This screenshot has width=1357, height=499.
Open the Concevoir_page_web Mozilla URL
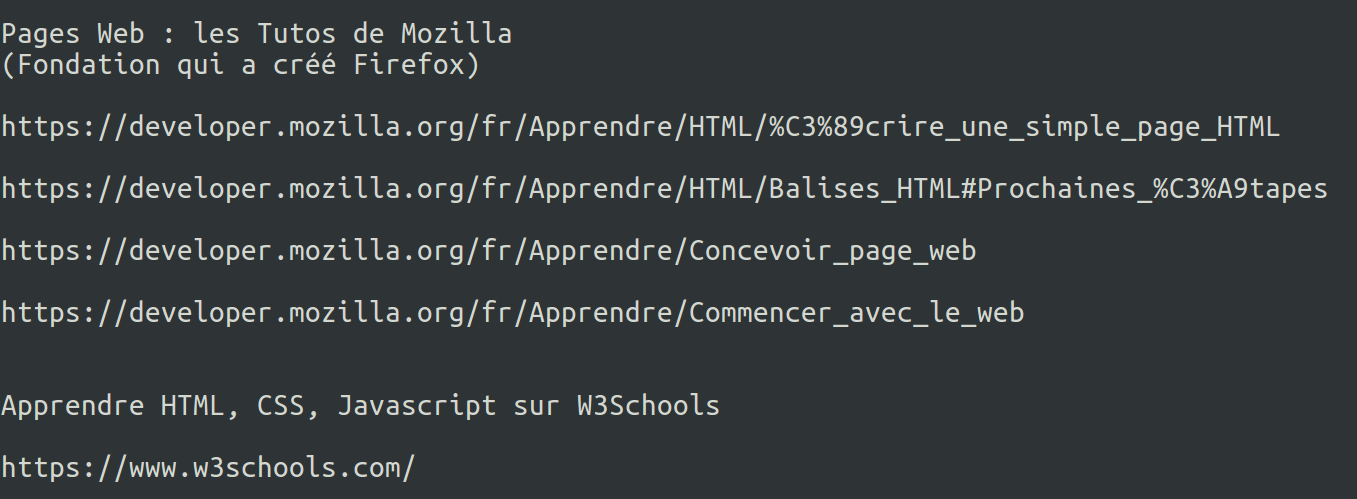click(x=488, y=251)
